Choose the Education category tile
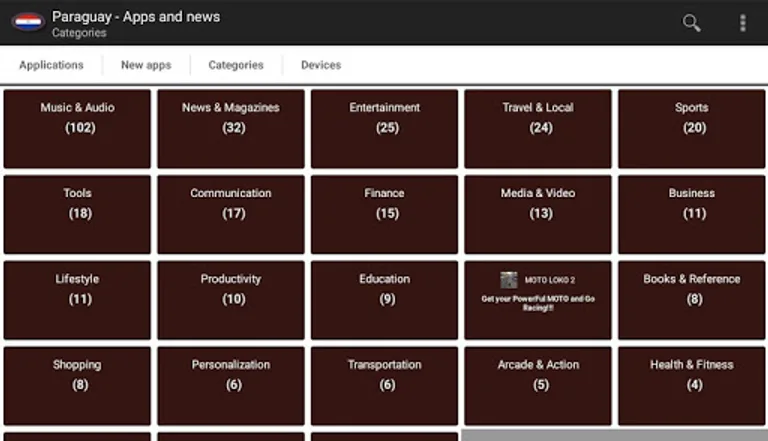Screen dimensions: 768x441 (384, 300)
